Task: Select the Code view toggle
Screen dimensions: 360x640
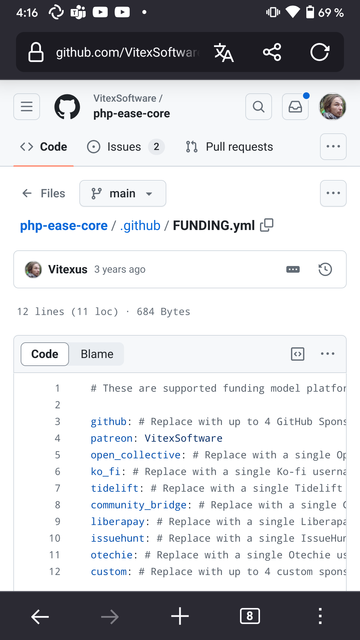Action: pos(44,354)
